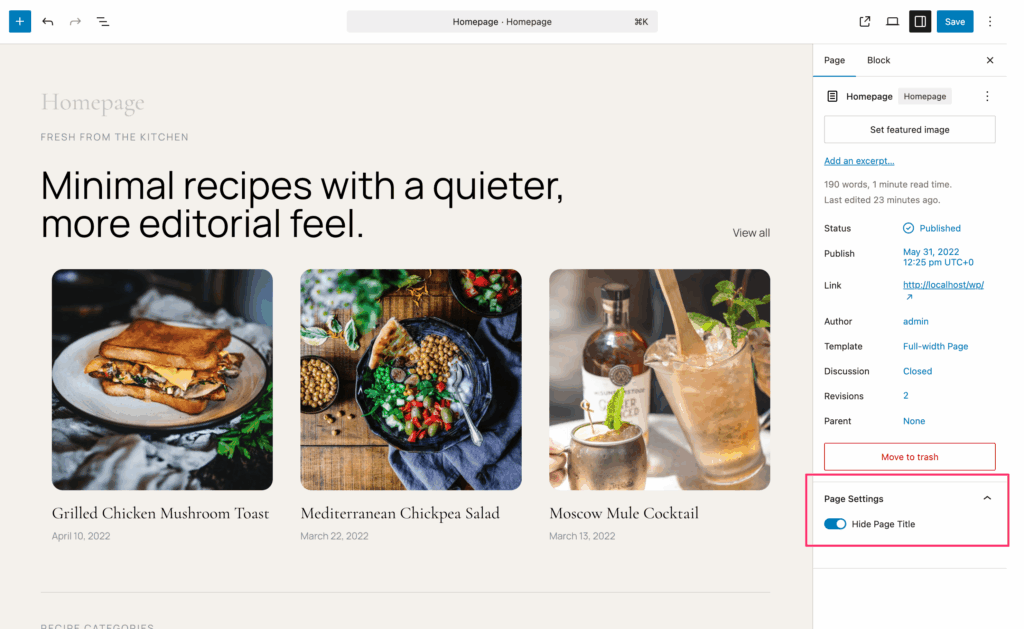Undo the last change
This screenshot has width=1024, height=629.
point(48,21)
